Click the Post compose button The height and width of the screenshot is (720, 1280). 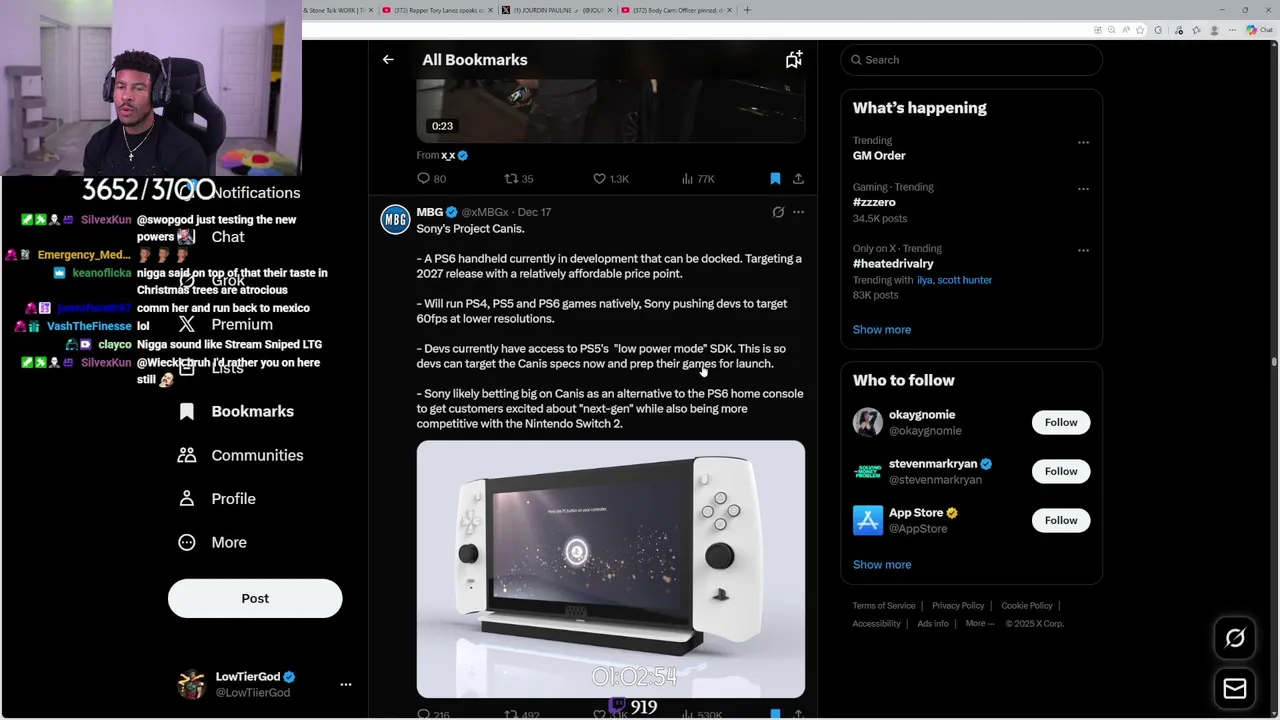click(255, 599)
